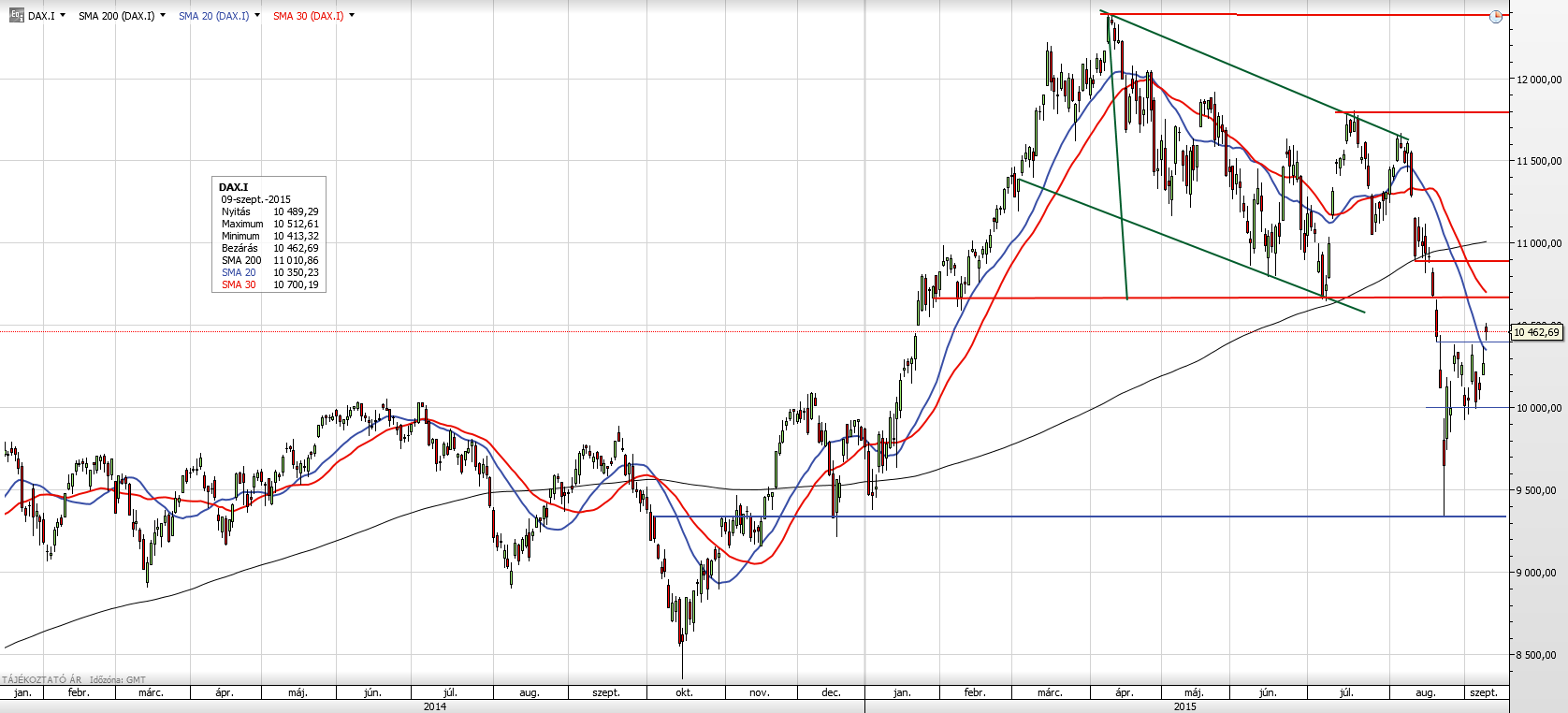Click the nov. month label on the time axis

click(x=760, y=692)
